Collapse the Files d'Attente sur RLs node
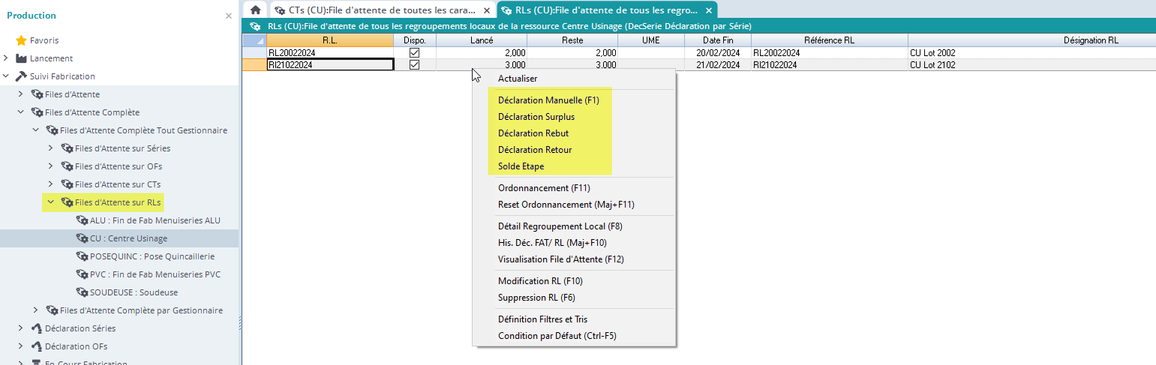 click(x=51, y=202)
